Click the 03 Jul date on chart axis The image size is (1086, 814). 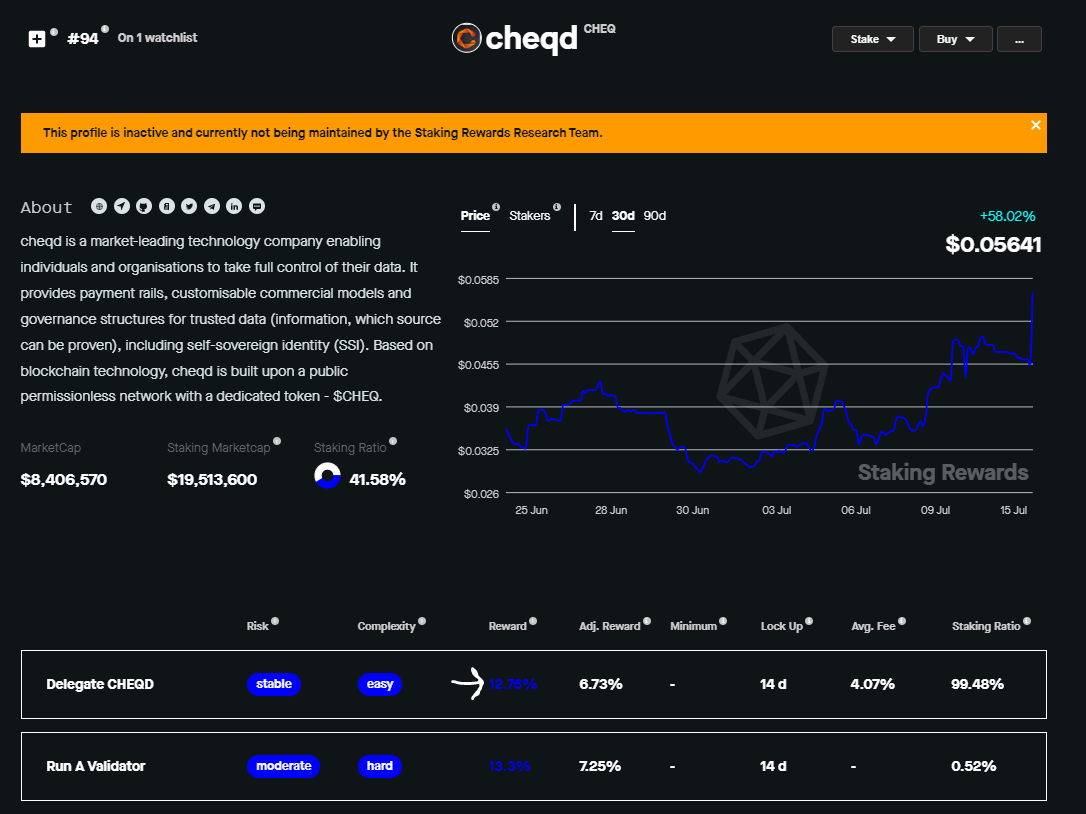776,510
